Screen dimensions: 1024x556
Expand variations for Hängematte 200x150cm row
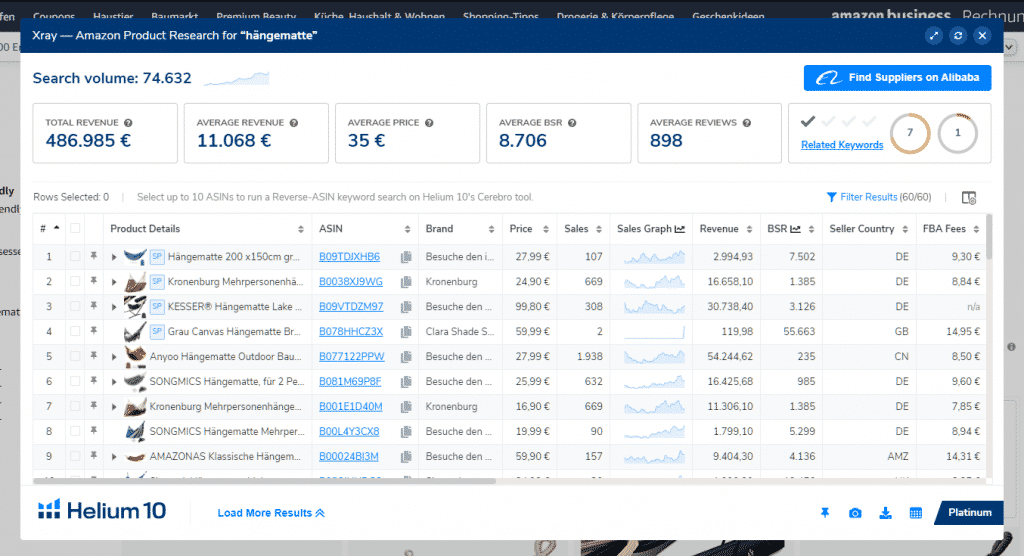pos(114,257)
